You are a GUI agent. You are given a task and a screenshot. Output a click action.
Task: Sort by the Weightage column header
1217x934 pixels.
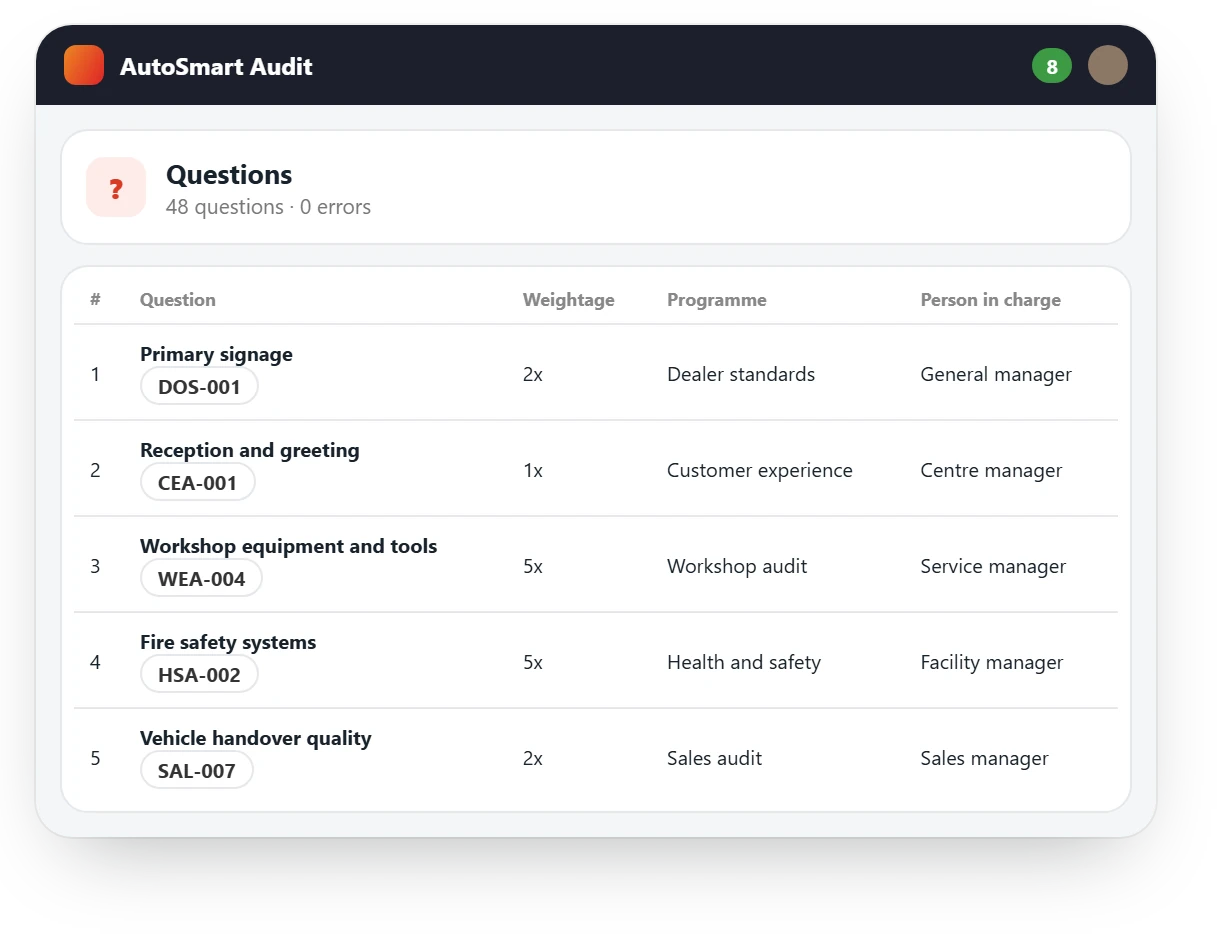(568, 300)
